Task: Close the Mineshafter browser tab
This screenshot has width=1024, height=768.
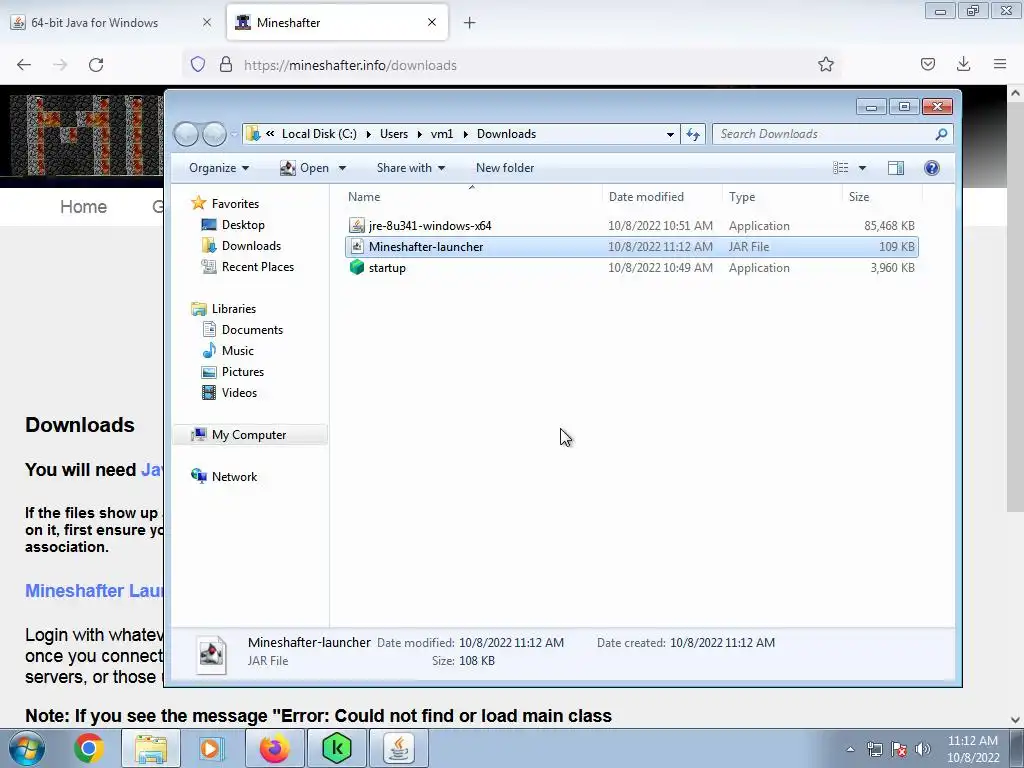Action: point(432,22)
